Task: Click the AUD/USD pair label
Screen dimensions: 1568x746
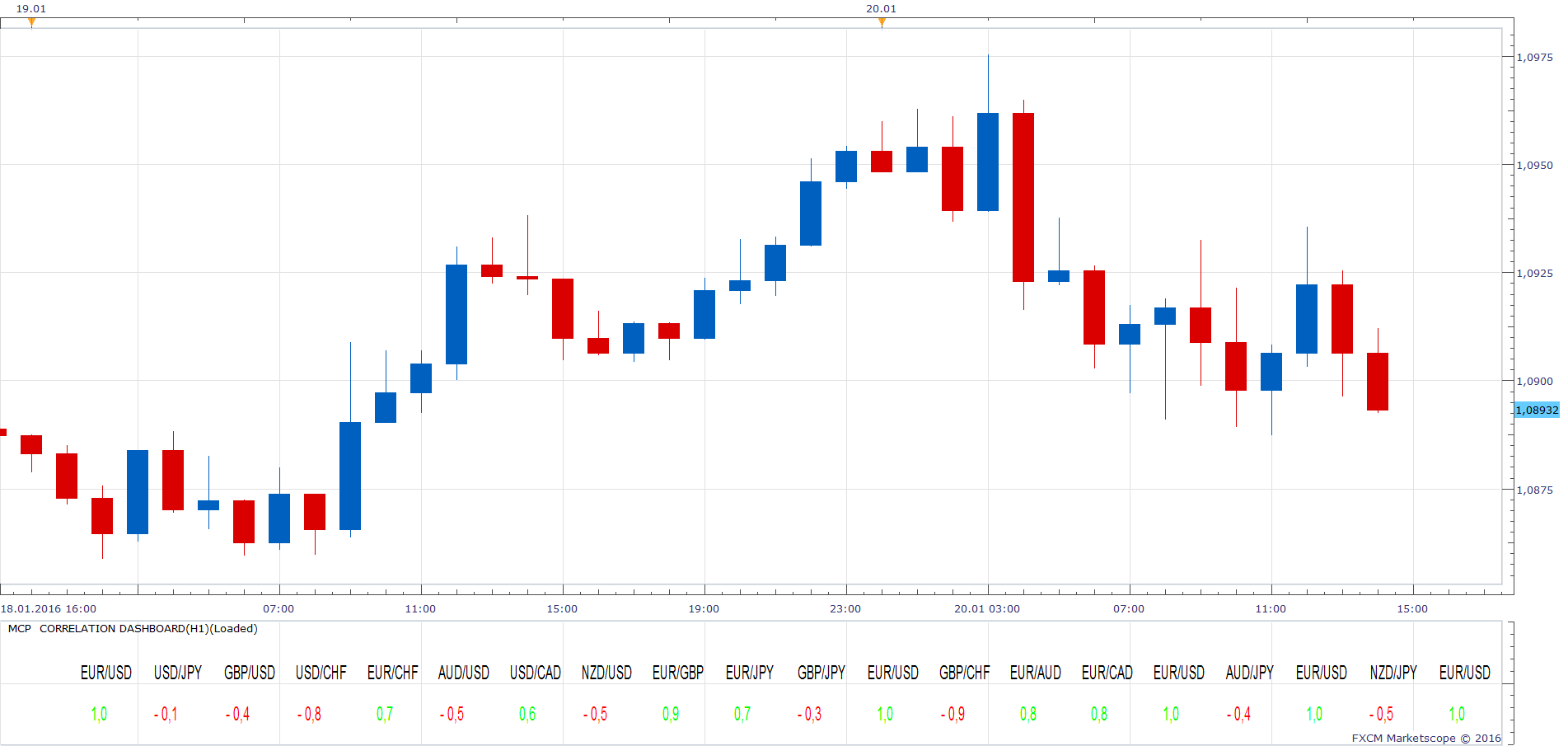Action: click(464, 673)
